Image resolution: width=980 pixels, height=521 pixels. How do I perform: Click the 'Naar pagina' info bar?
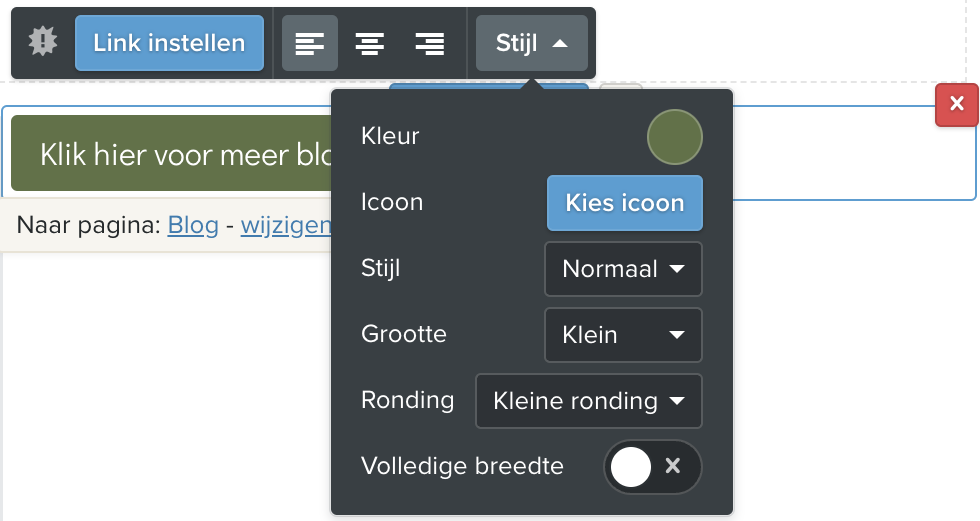click(x=90, y=225)
